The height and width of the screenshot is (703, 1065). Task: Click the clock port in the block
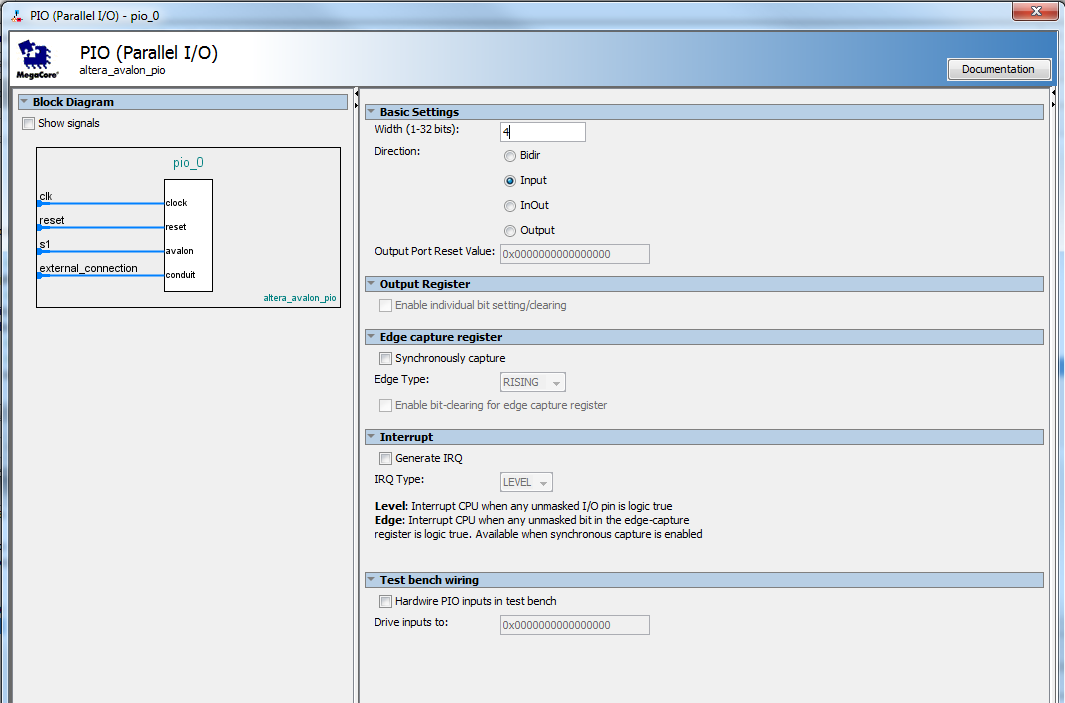[177, 203]
